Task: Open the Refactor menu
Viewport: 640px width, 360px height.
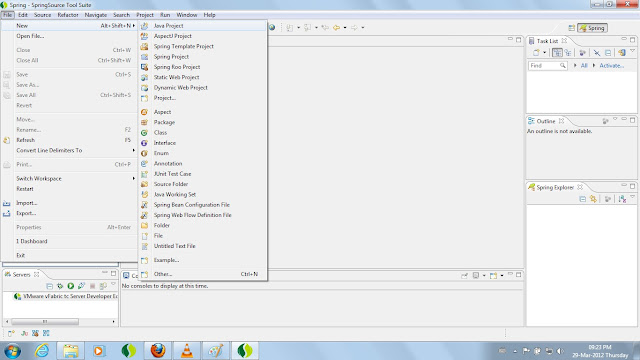Action: [x=68, y=15]
